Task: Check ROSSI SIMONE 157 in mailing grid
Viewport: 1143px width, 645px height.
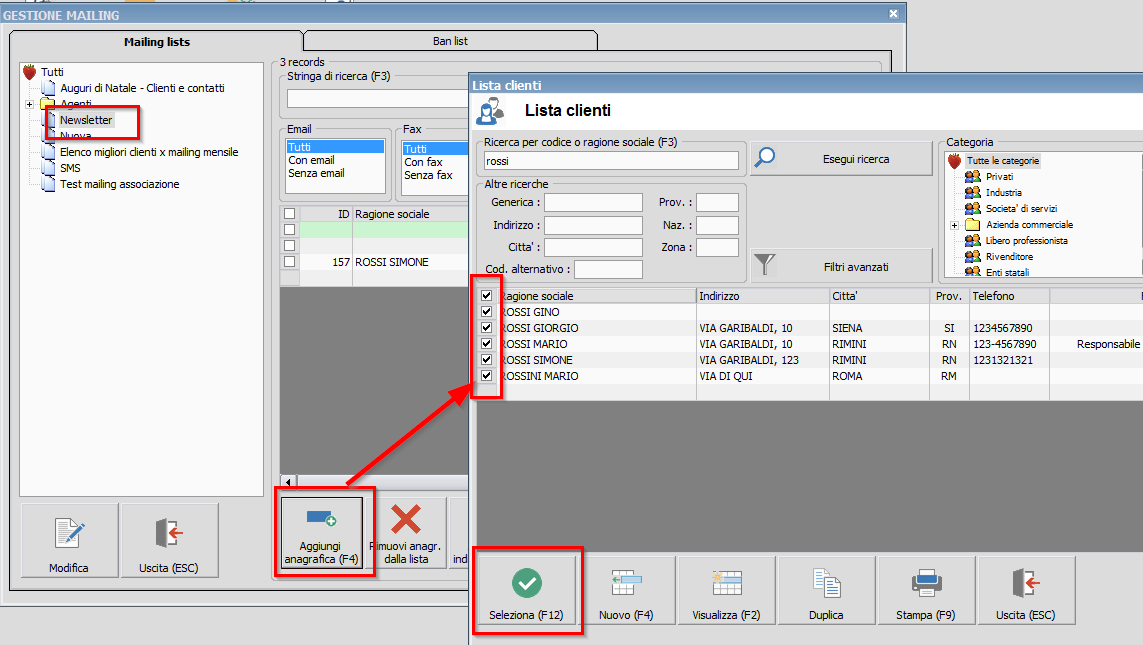Action: tap(289, 262)
